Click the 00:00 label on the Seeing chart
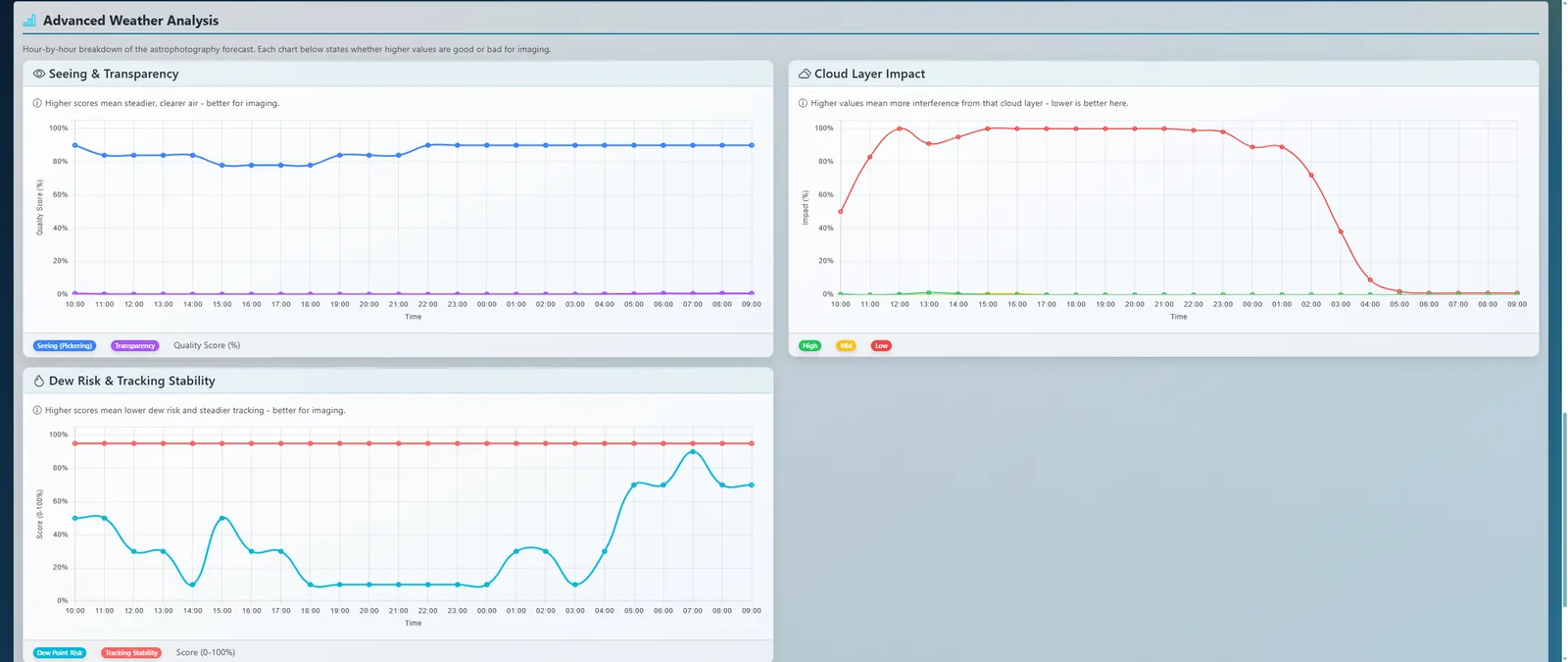The height and width of the screenshot is (662, 1568). tap(487, 304)
